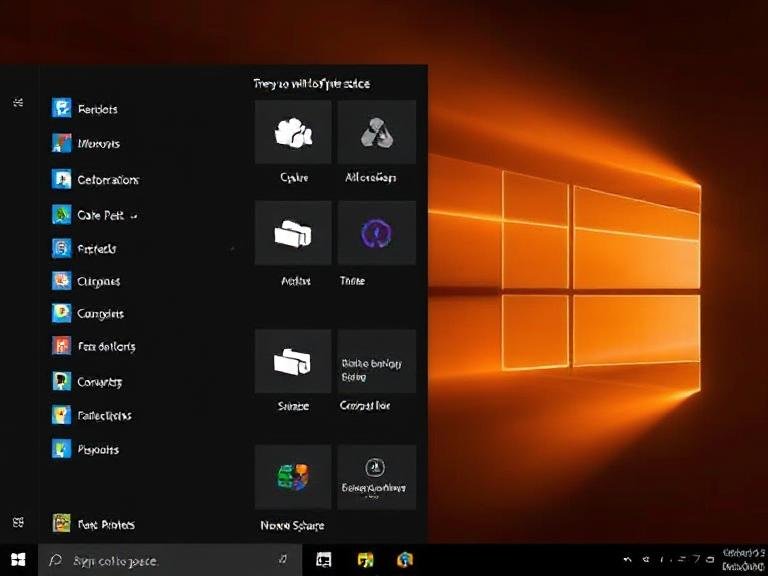Launch the "Clirpaes" app icon
The height and width of the screenshot is (576, 768).
tap(62, 281)
